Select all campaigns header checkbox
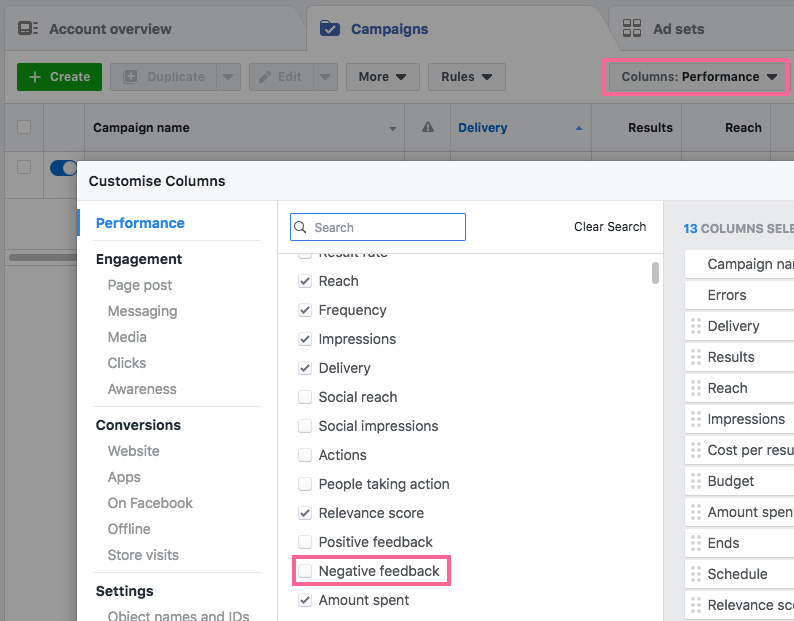Image resolution: width=794 pixels, height=621 pixels. (x=24, y=127)
